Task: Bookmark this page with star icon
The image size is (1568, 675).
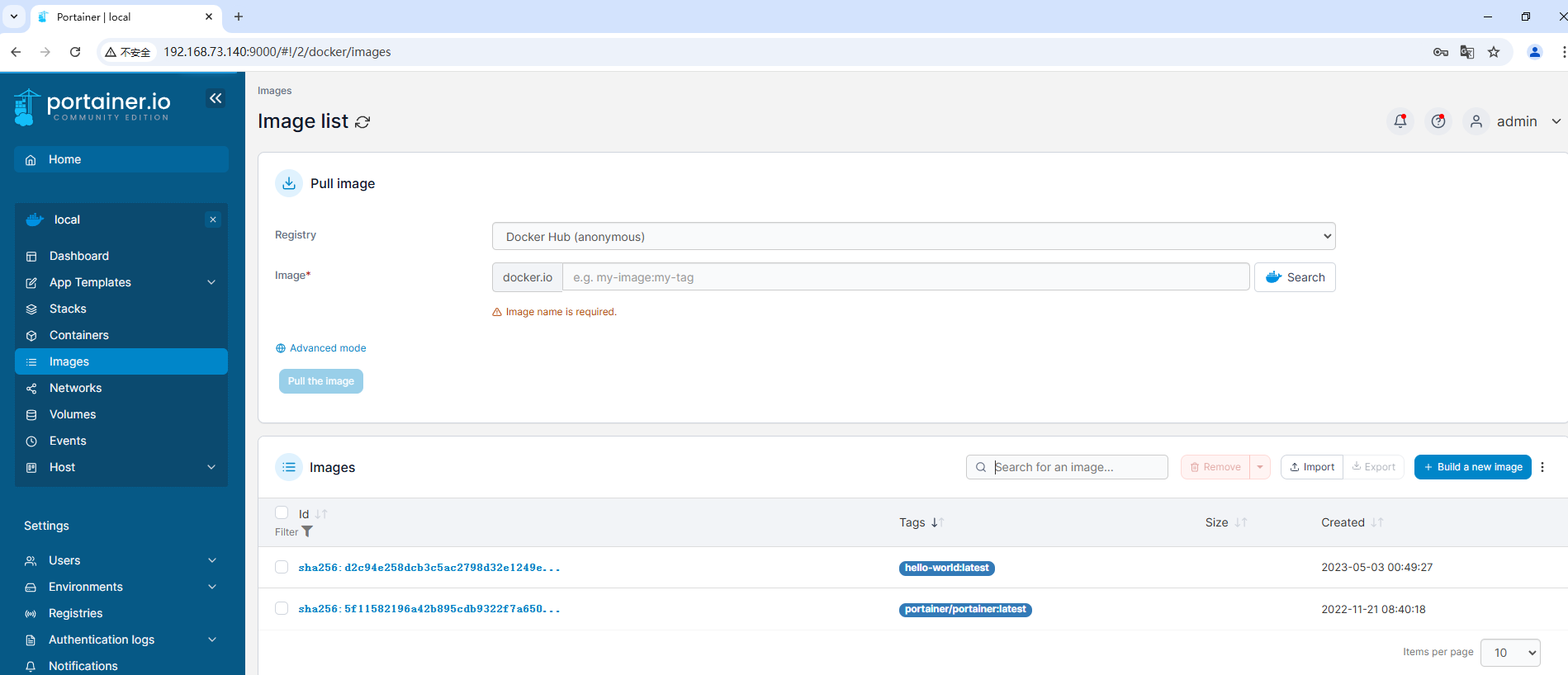Action: (1494, 52)
